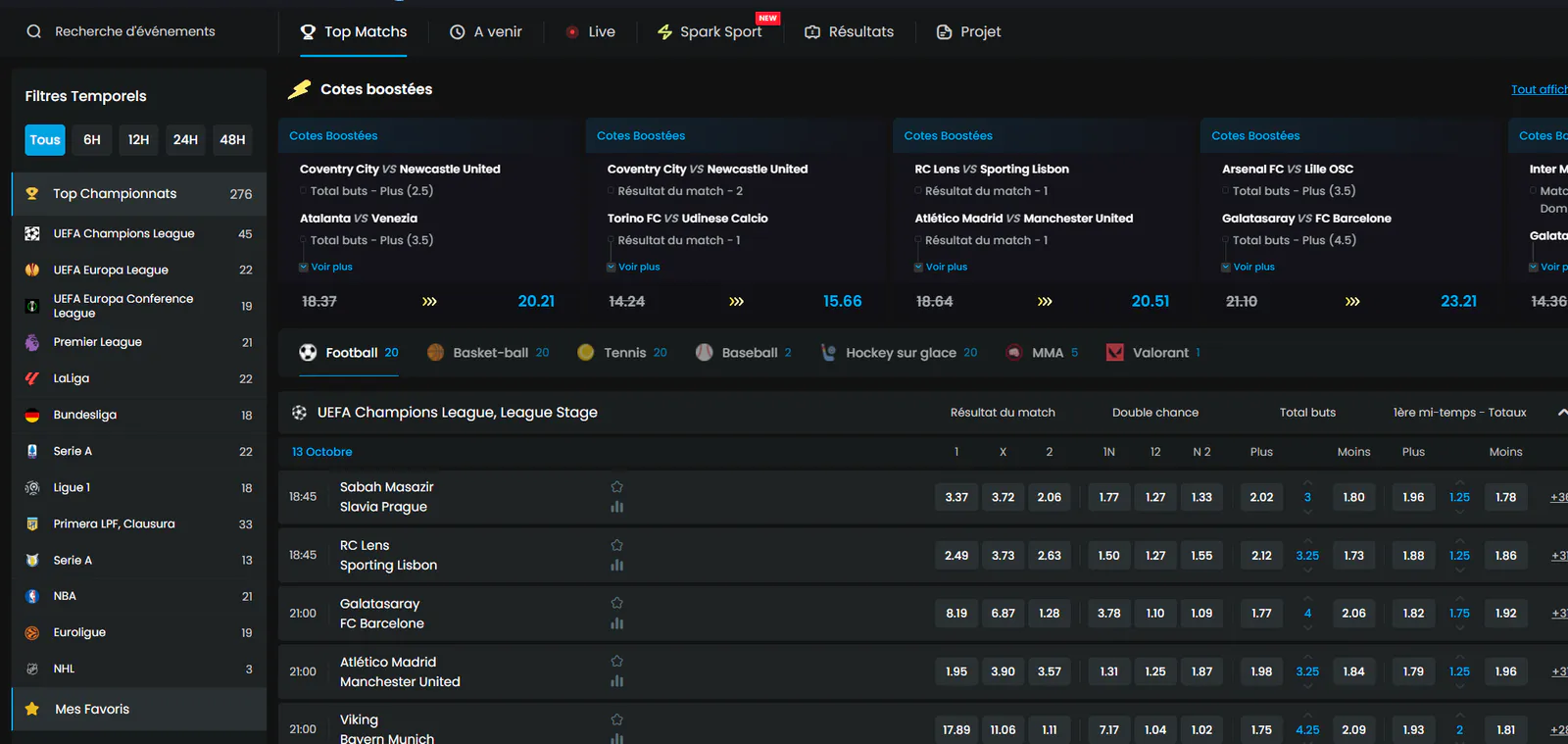
Task: Choose Bundesliga from the championships list
Action: [x=139, y=415]
